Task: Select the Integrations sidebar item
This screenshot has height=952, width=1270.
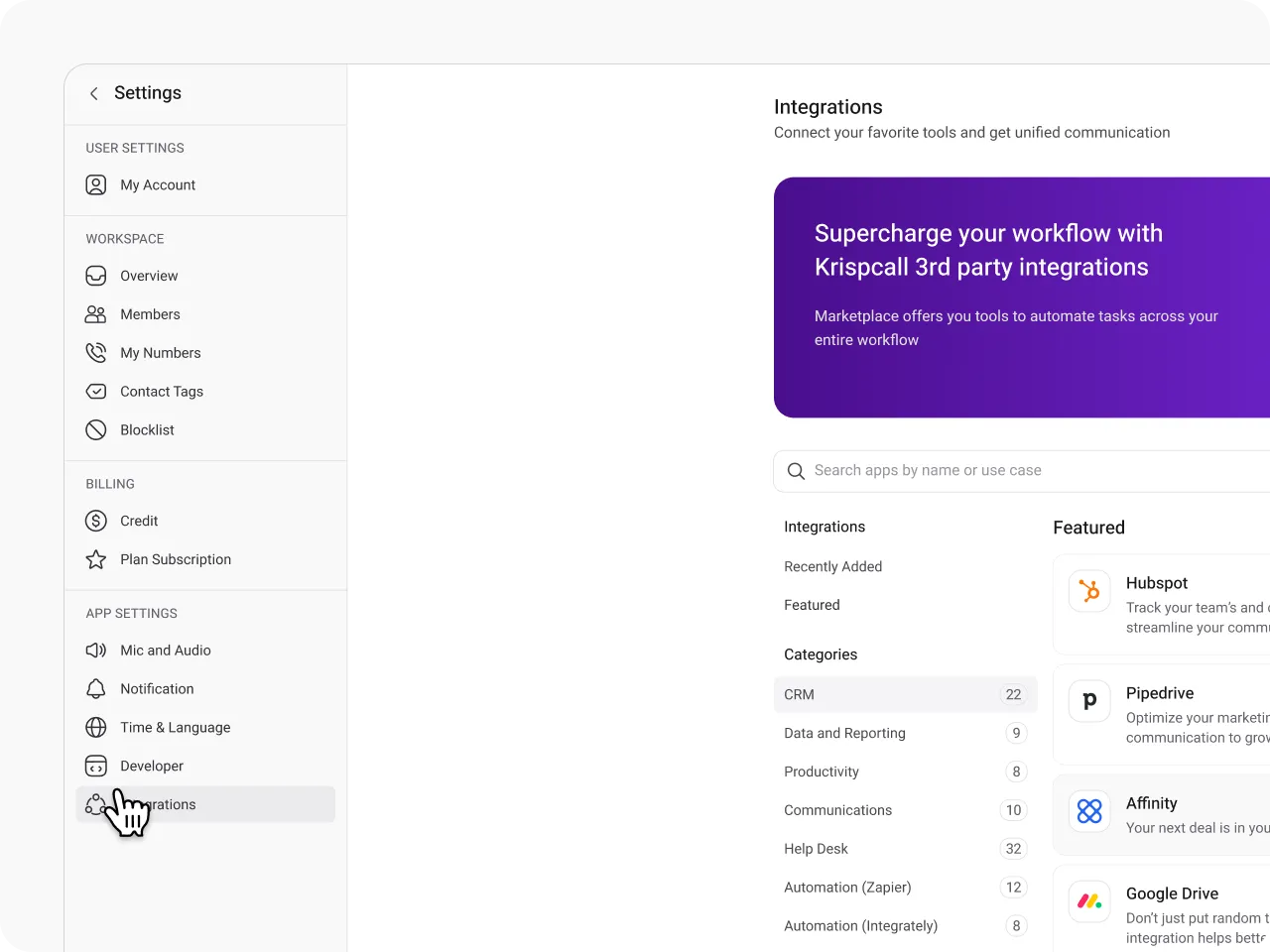Action: 205,804
